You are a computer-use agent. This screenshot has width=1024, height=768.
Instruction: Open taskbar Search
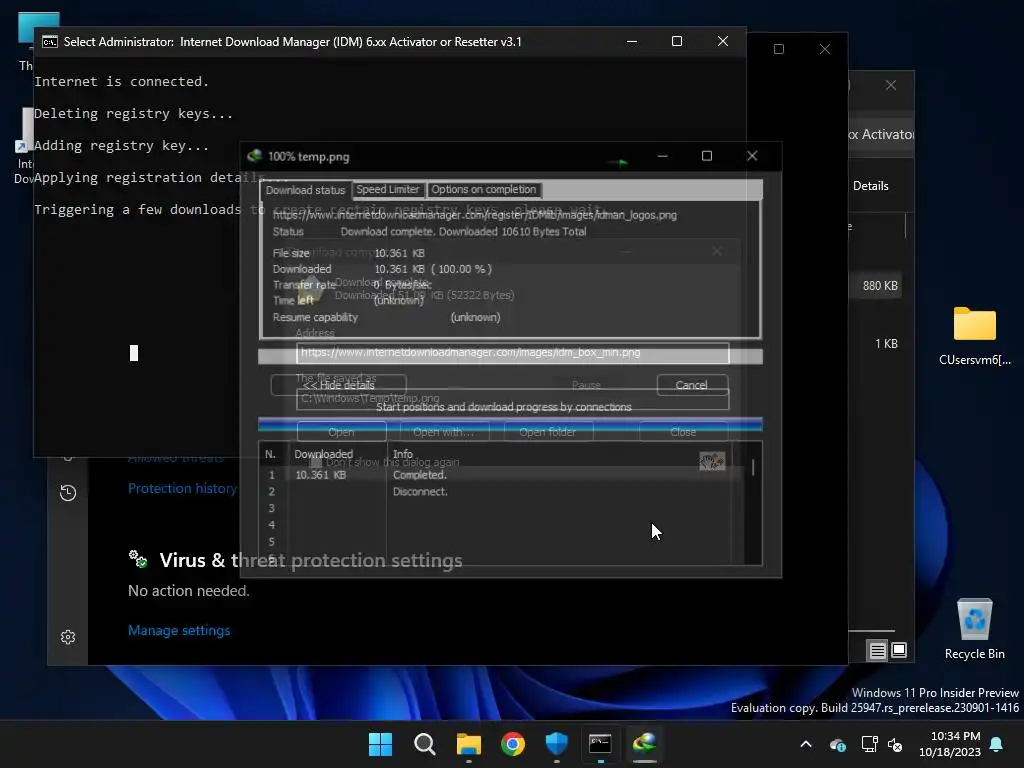[x=424, y=744]
